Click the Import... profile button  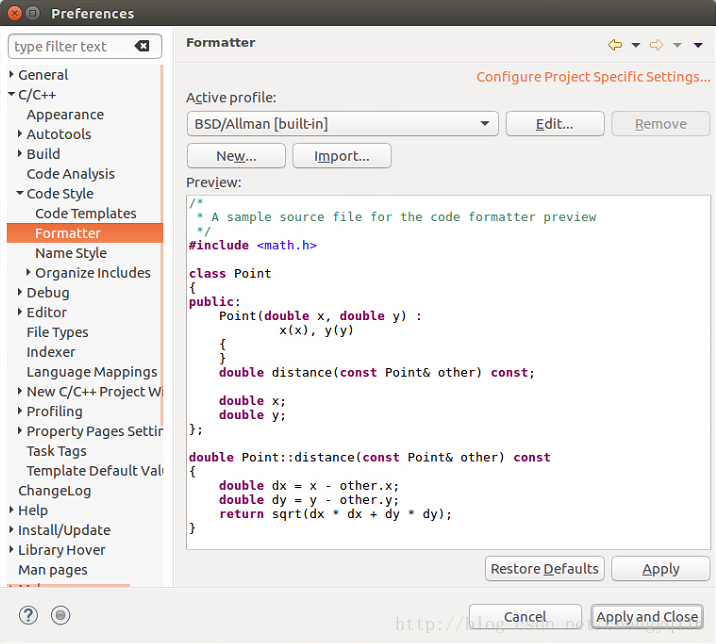pyautogui.click(x=342, y=156)
